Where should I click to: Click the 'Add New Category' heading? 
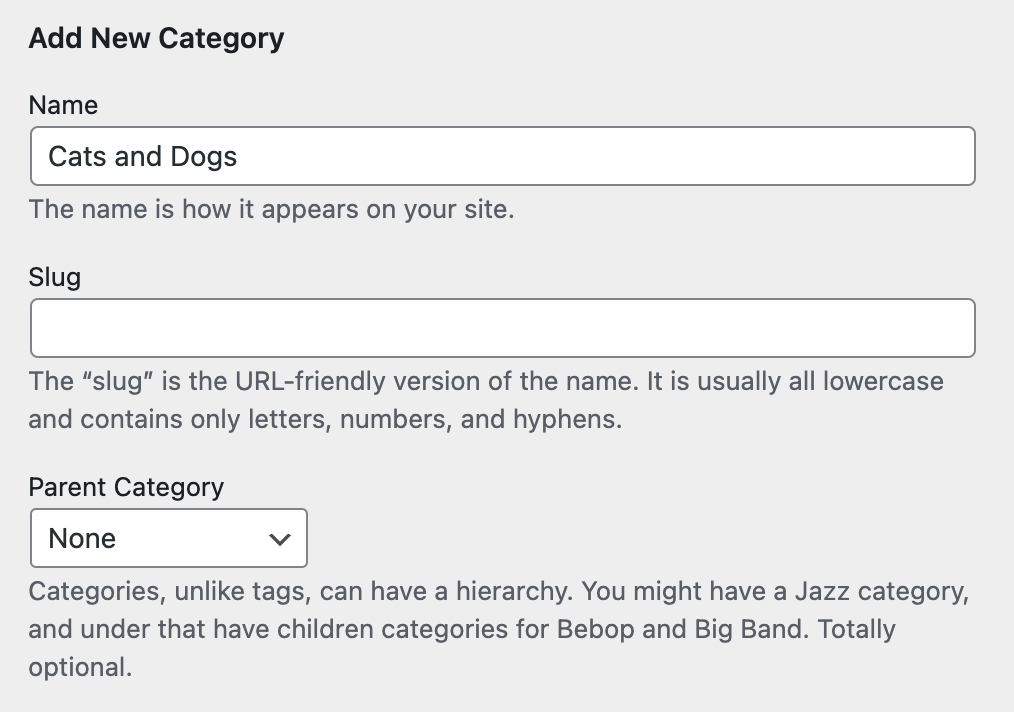coord(156,39)
